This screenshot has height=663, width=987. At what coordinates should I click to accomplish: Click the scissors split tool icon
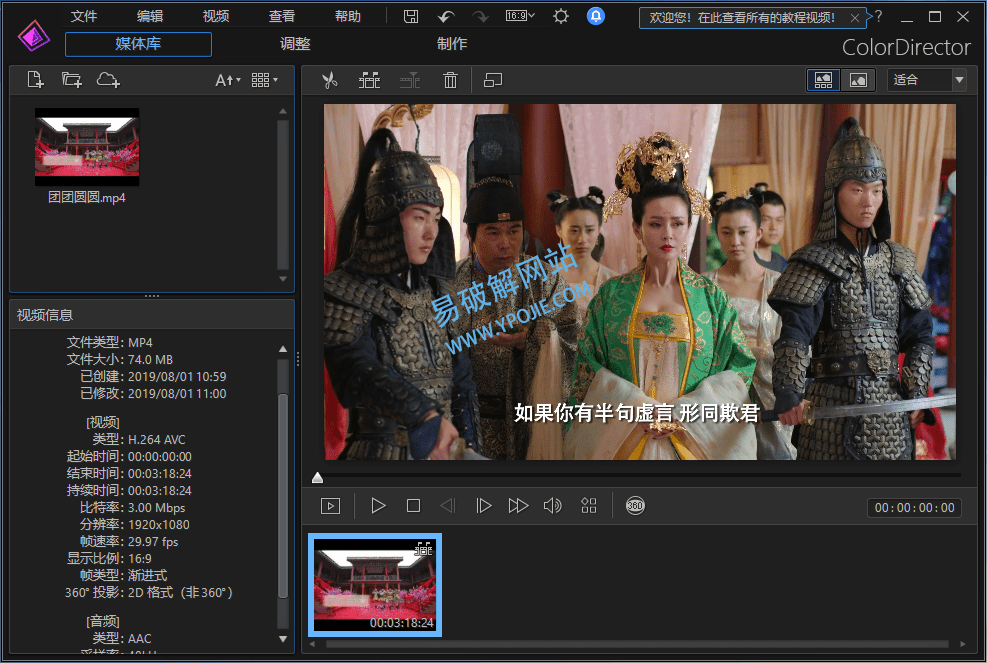point(329,80)
